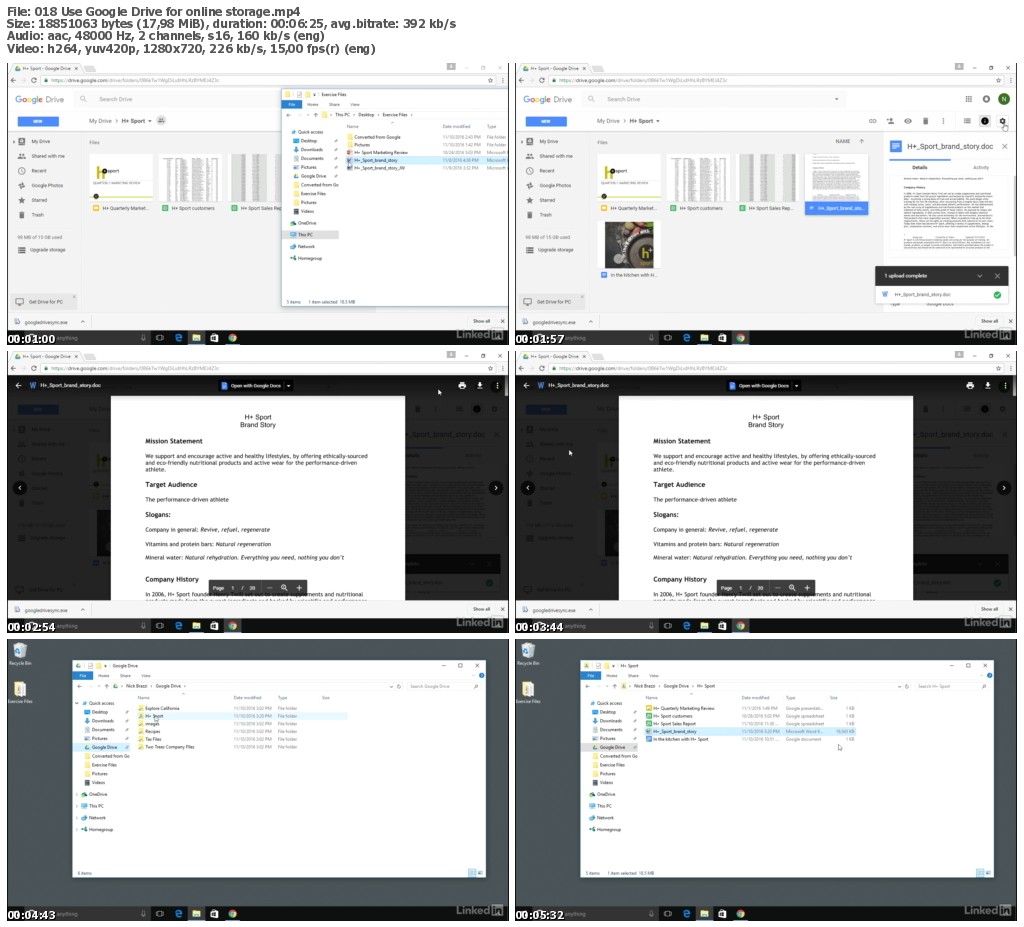In the 00:01:57 frame, toggle the list view icon

967,121
